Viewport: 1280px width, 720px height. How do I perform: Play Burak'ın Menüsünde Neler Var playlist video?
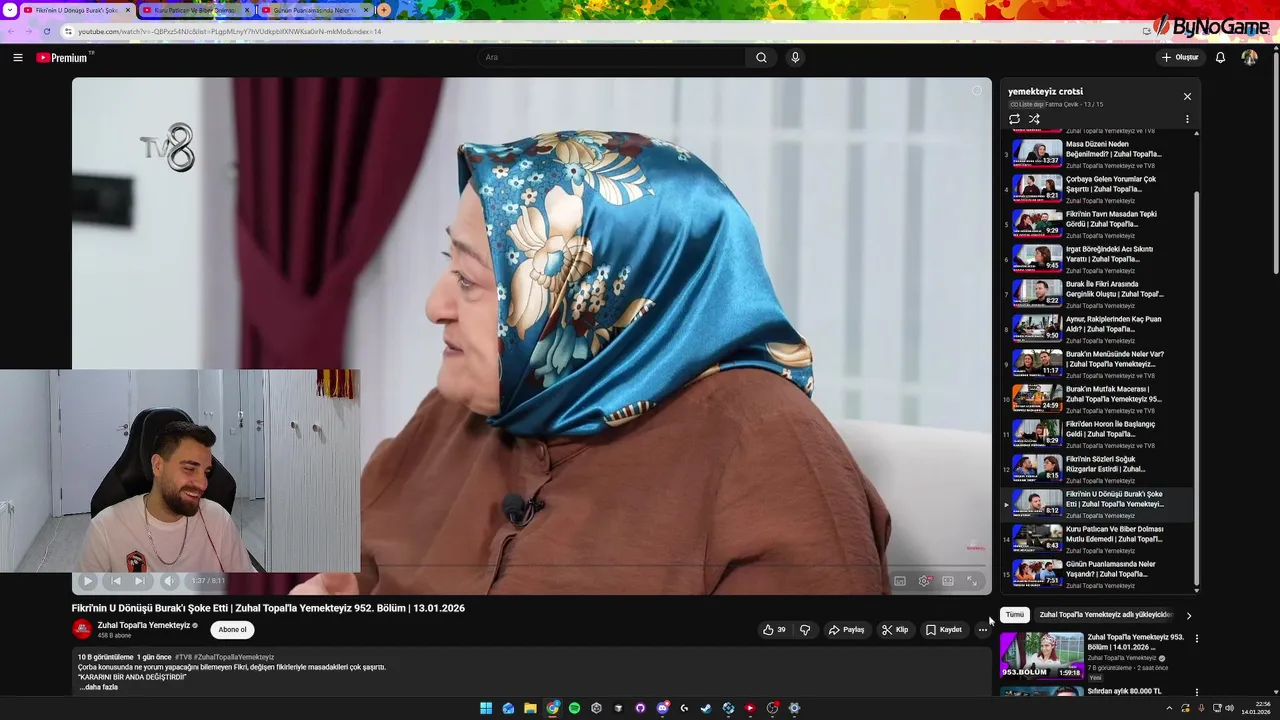tap(1099, 364)
